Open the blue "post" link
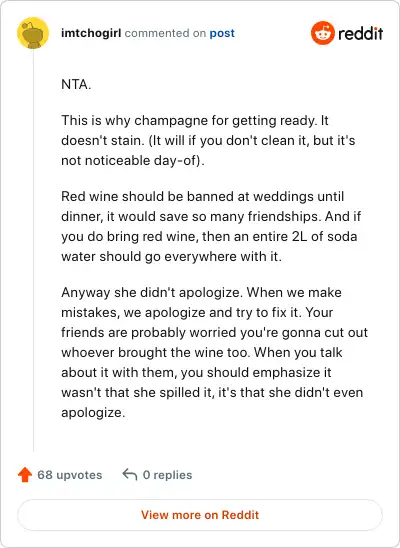 [222, 34]
